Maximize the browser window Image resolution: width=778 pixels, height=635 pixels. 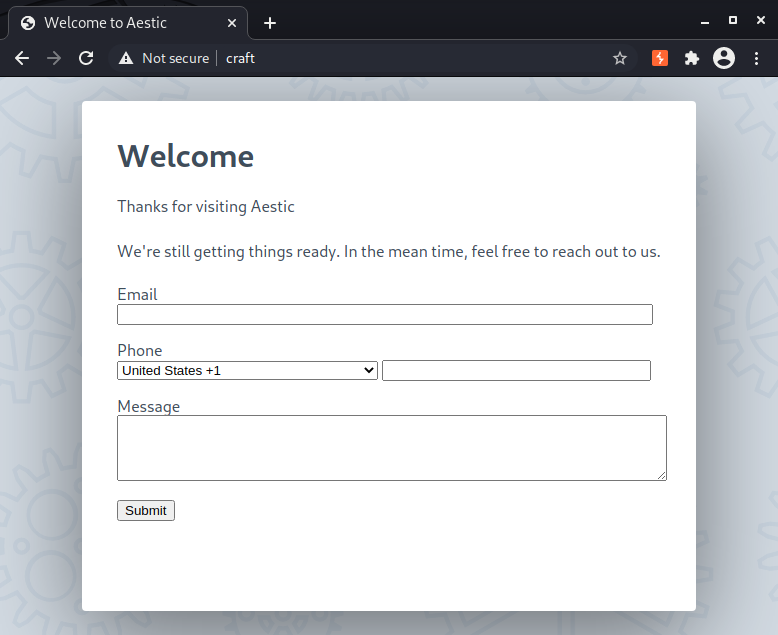pos(733,20)
